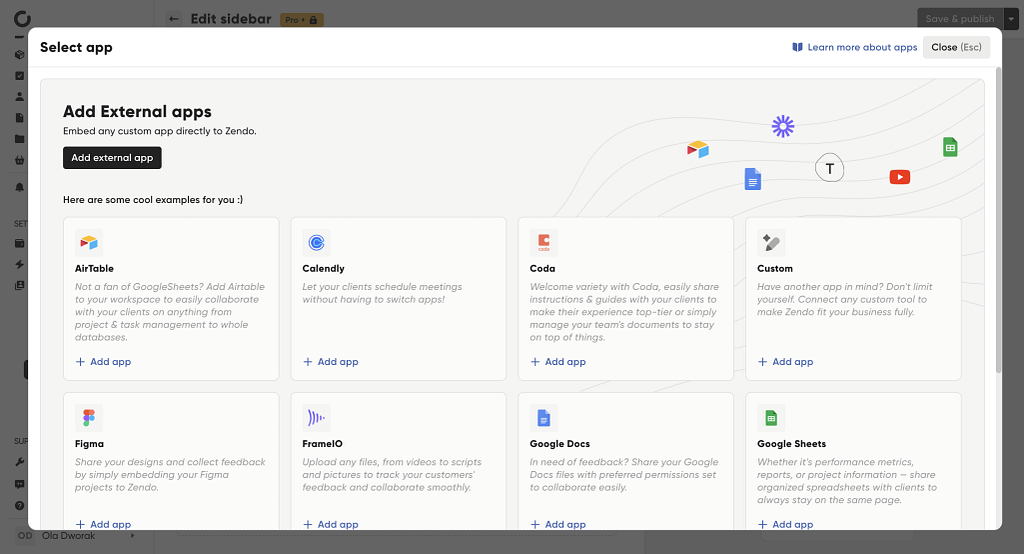The width and height of the screenshot is (1024, 554).
Task: Click the Pro+ lock badge
Action: coord(302,20)
